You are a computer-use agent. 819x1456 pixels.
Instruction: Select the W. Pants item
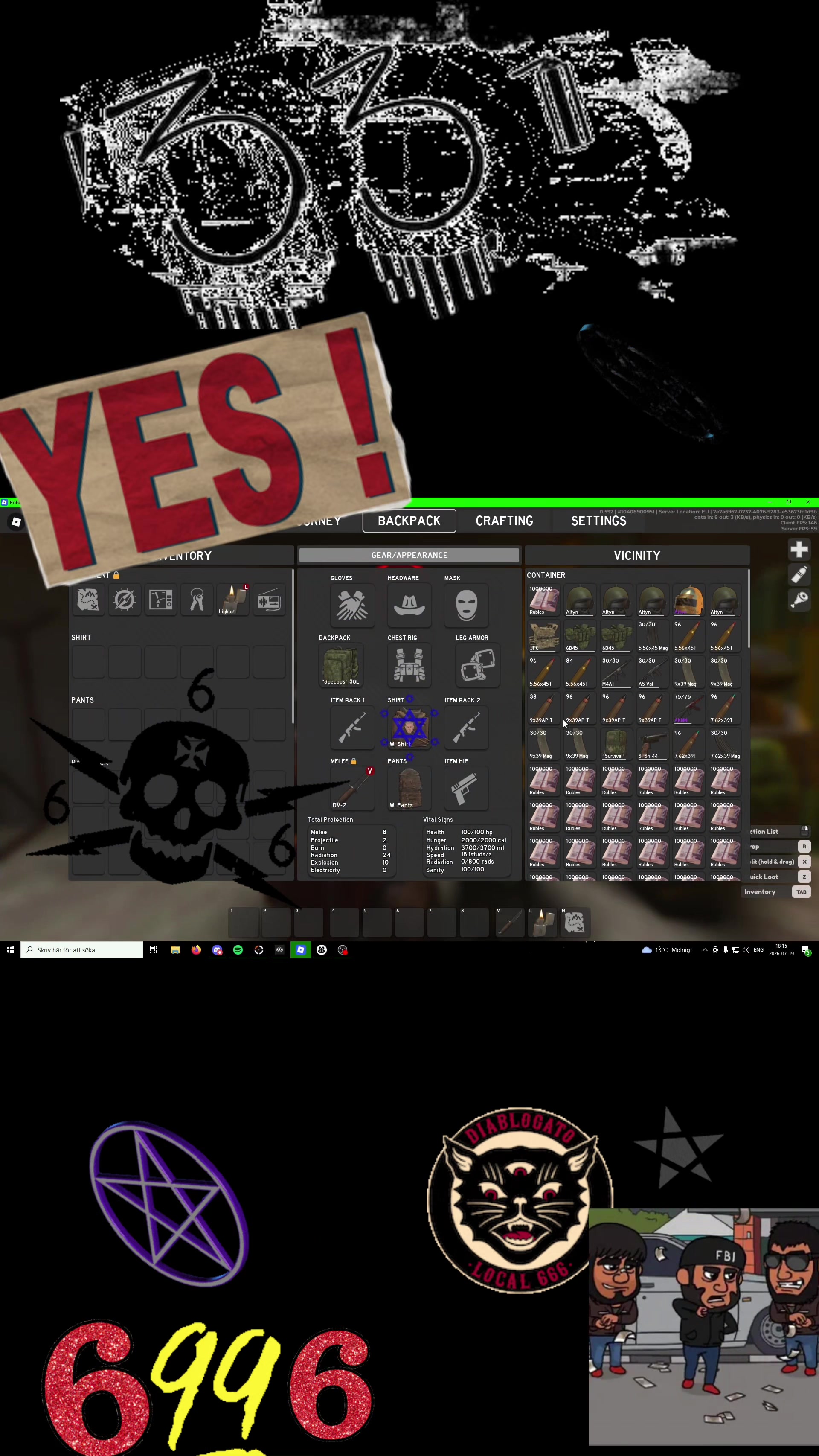[x=409, y=788]
